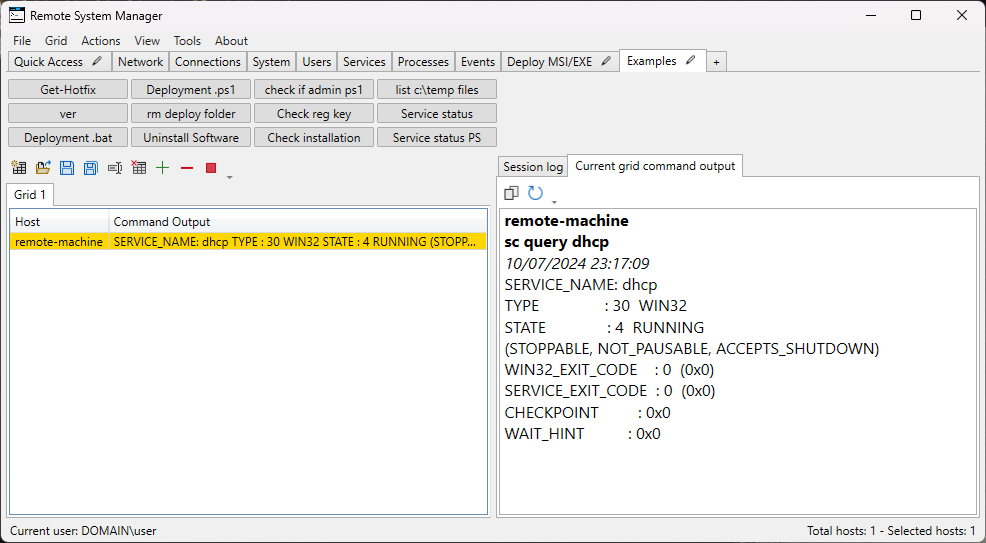Image resolution: width=986 pixels, height=543 pixels.
Task: Select the remote-machine host cell
Action: (x=59, y=242)
